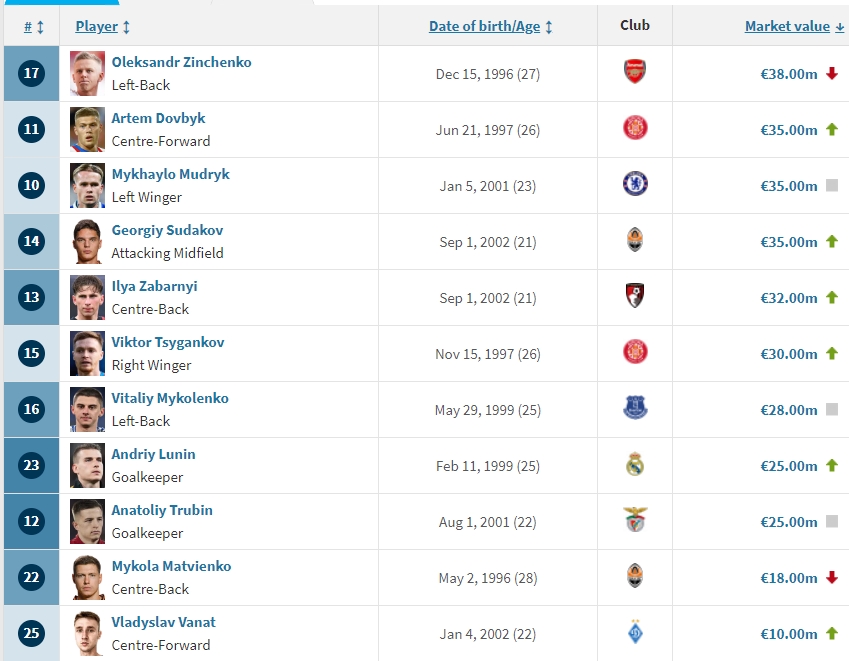849x661 pixels.
Task: Click the Real Madrid club crest icon
Action: click(635, 465)
